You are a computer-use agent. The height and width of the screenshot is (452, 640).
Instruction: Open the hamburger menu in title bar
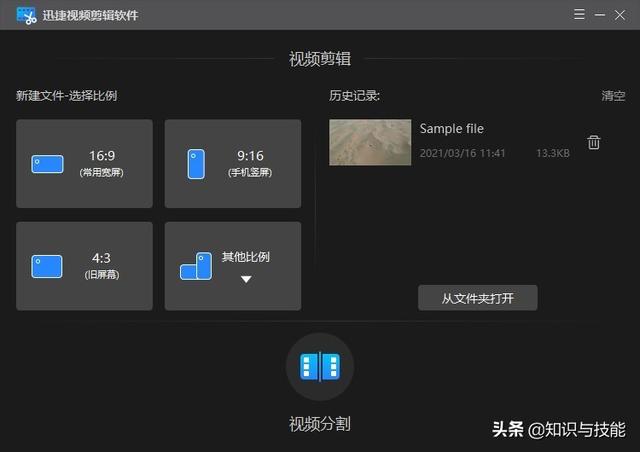tap(579, 15)
